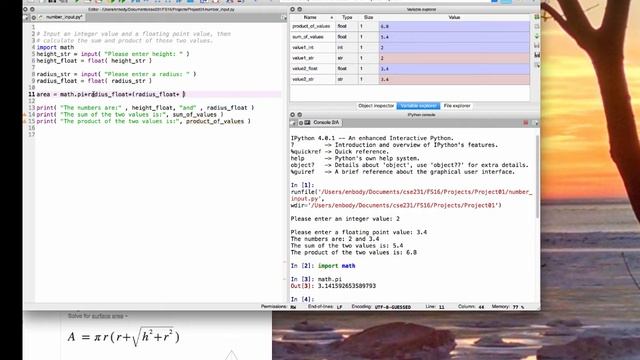
Task: Select the value2_str variable name
Action: click(x=303, y=79)
